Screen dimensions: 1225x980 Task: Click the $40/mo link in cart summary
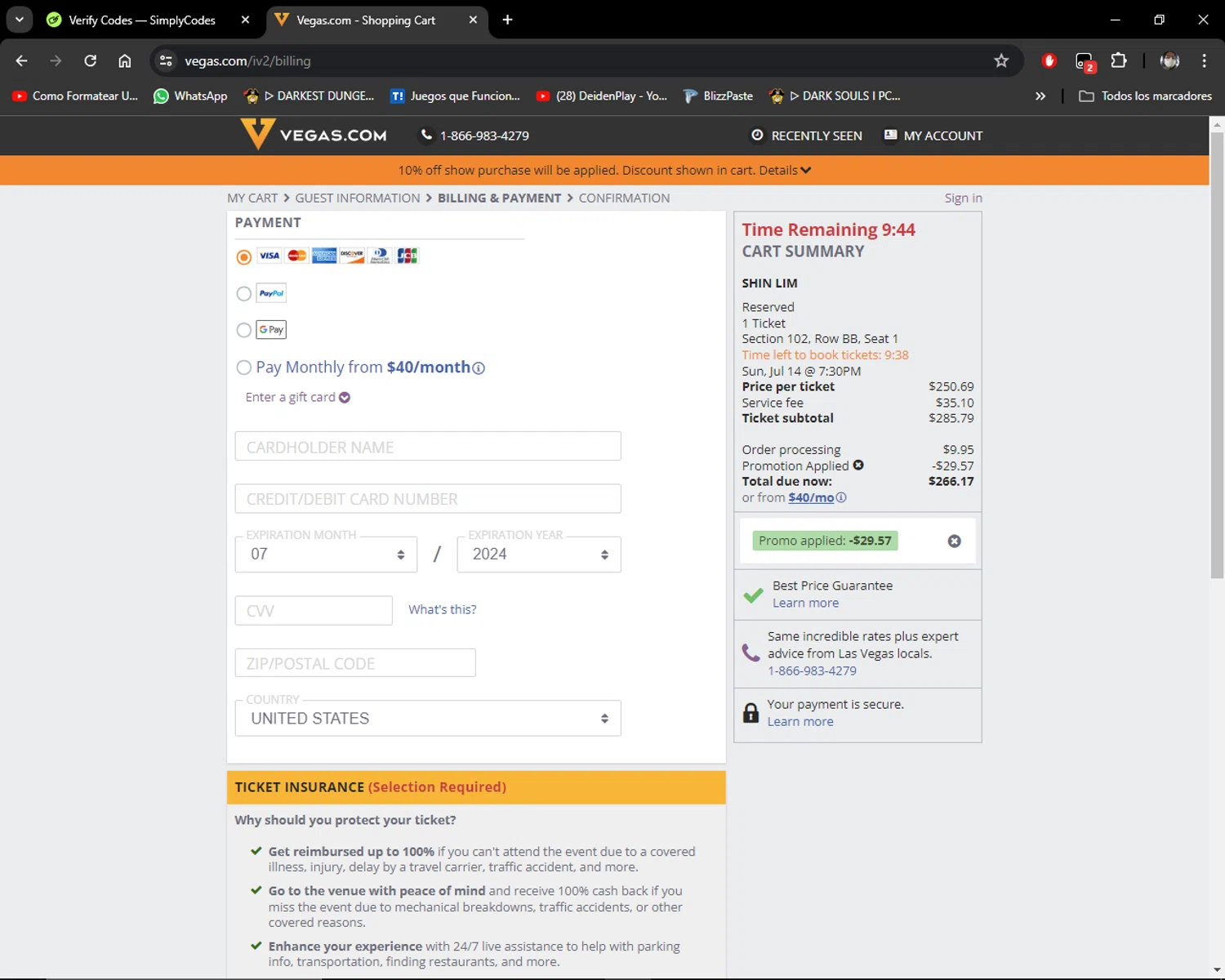point(811,497)
